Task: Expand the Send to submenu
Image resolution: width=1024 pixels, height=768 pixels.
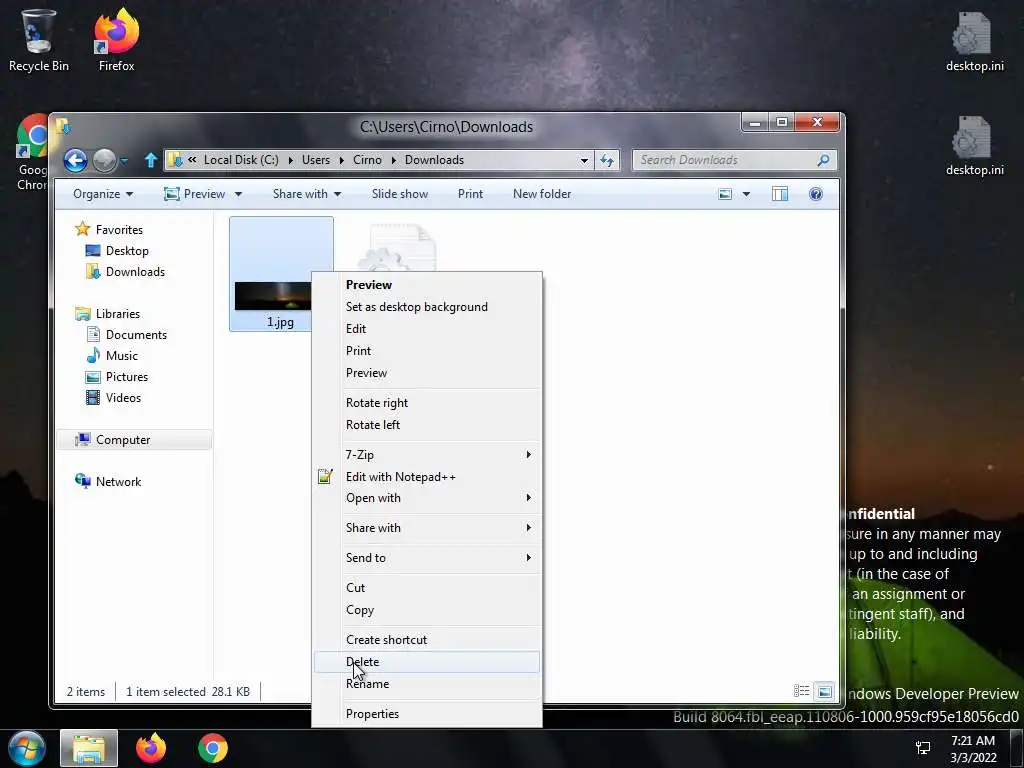Action: point(427,558)
